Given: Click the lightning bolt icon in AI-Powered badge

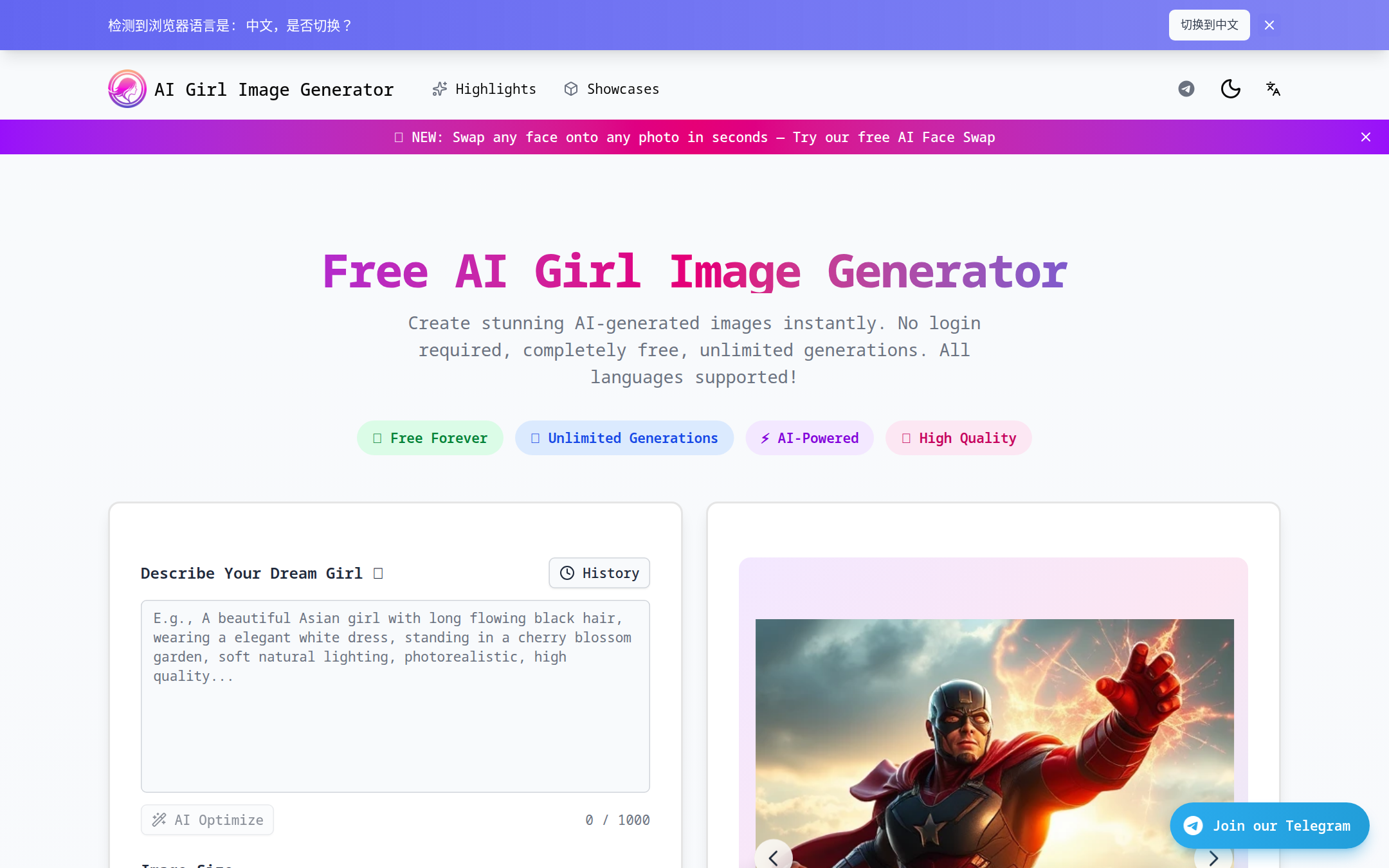Looking at the screenshot, I should pos(765,439).
